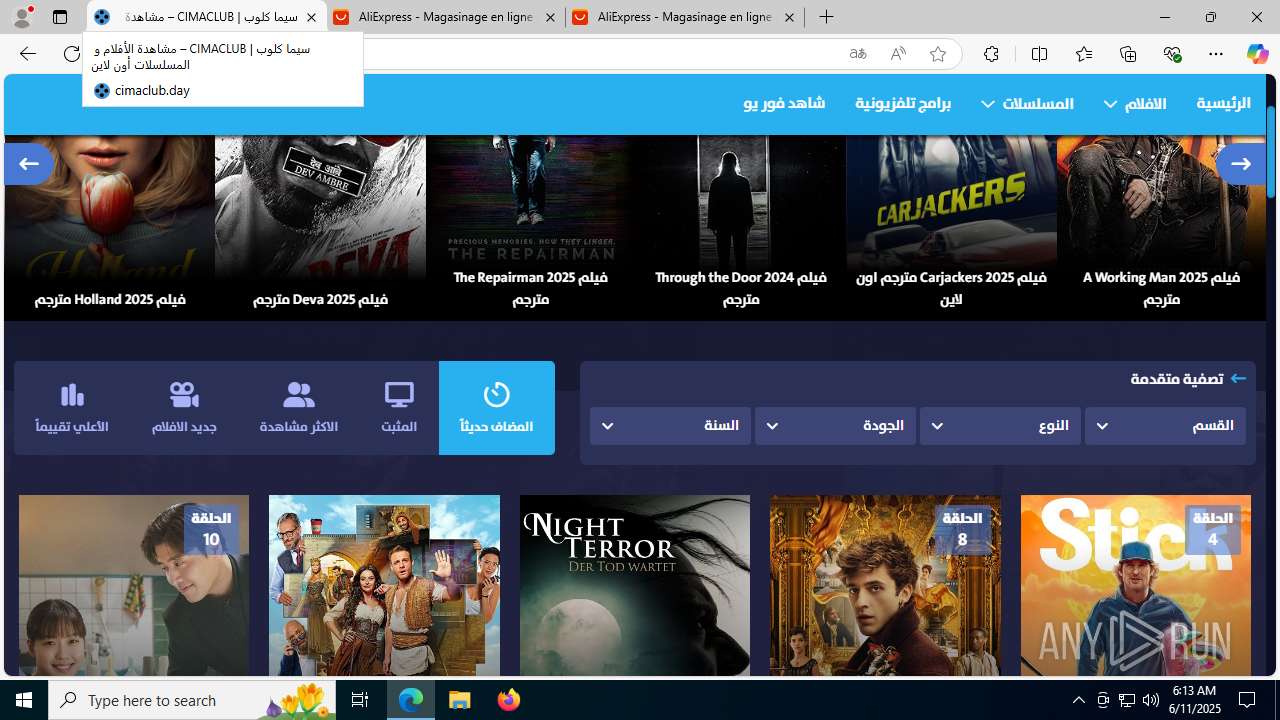Open File Explorer from the taskbar
The height and width of the screenshot is (720, 1280).
point(460,700)
